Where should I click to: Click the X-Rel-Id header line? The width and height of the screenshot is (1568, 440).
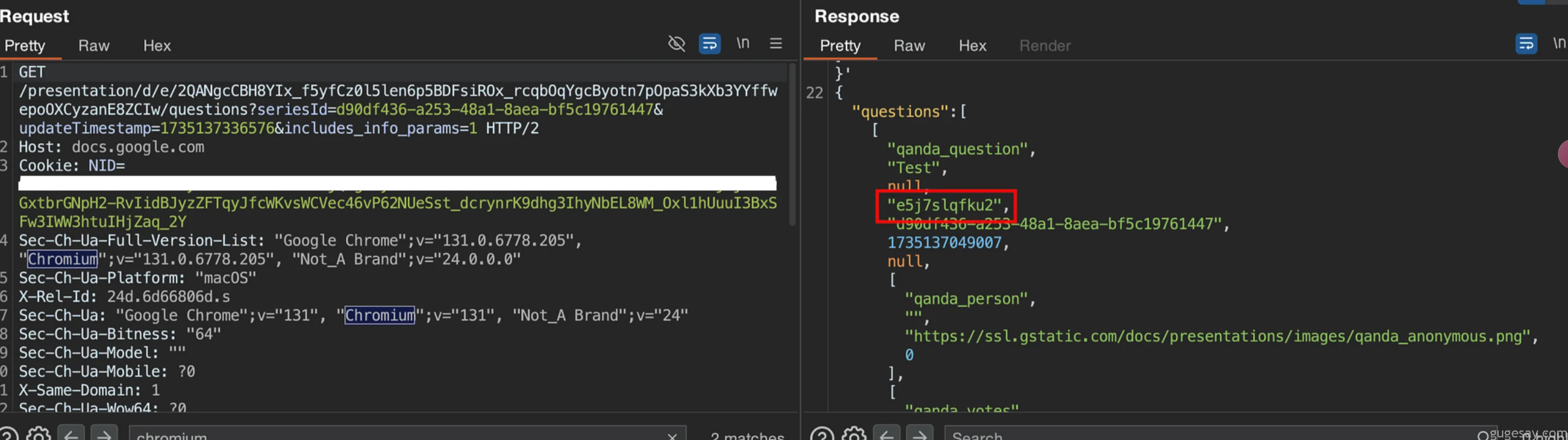click(124, 297)
